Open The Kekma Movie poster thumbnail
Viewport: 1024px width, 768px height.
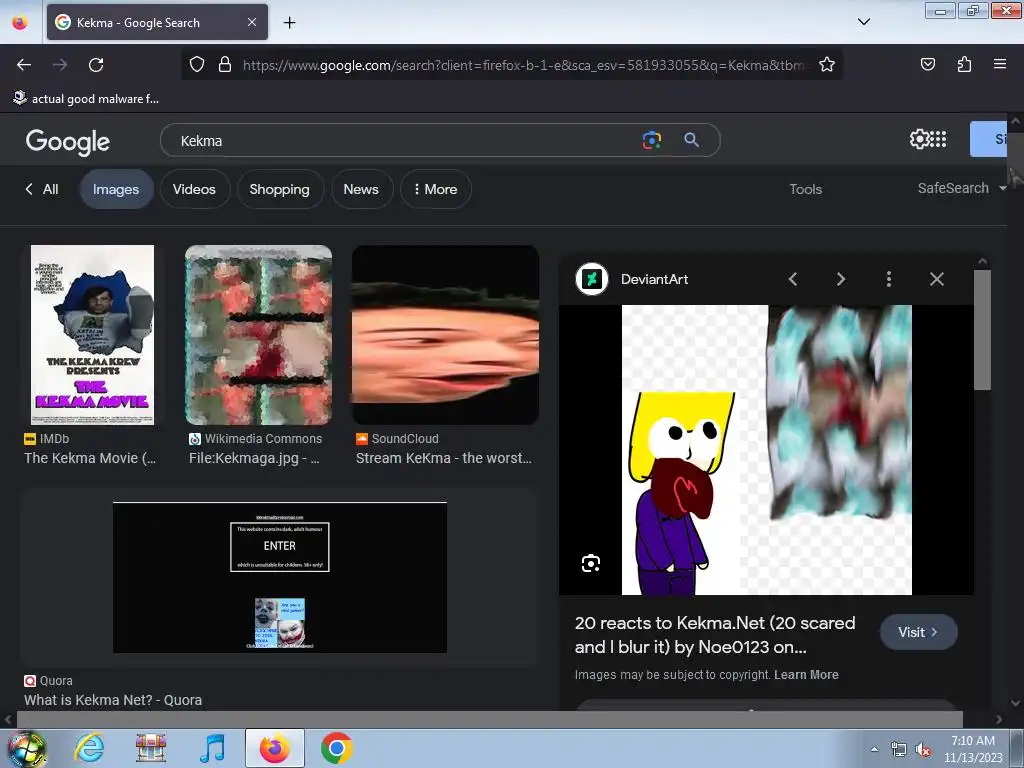point(93,335)
